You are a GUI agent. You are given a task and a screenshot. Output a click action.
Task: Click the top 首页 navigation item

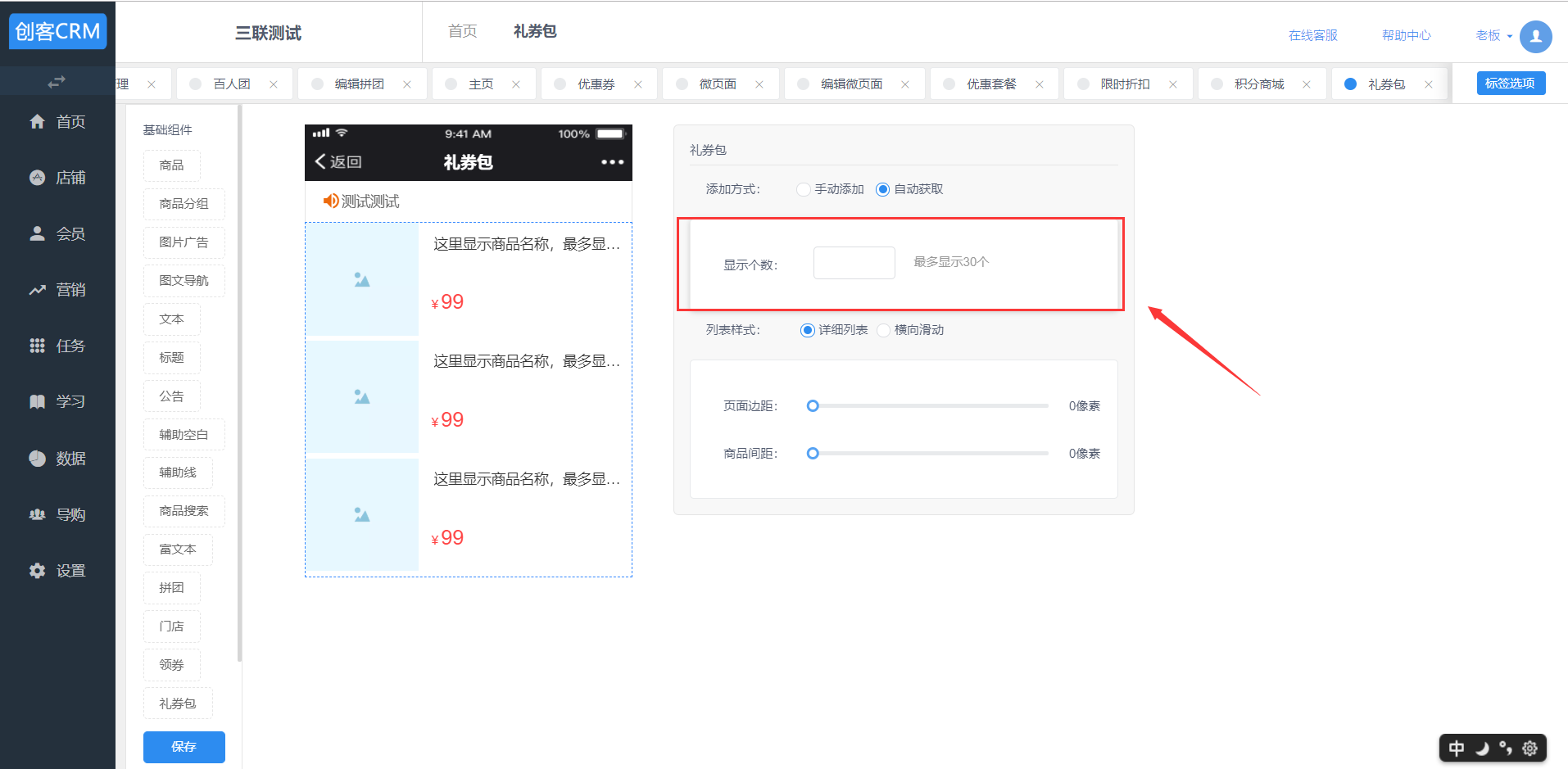[463, 31]
